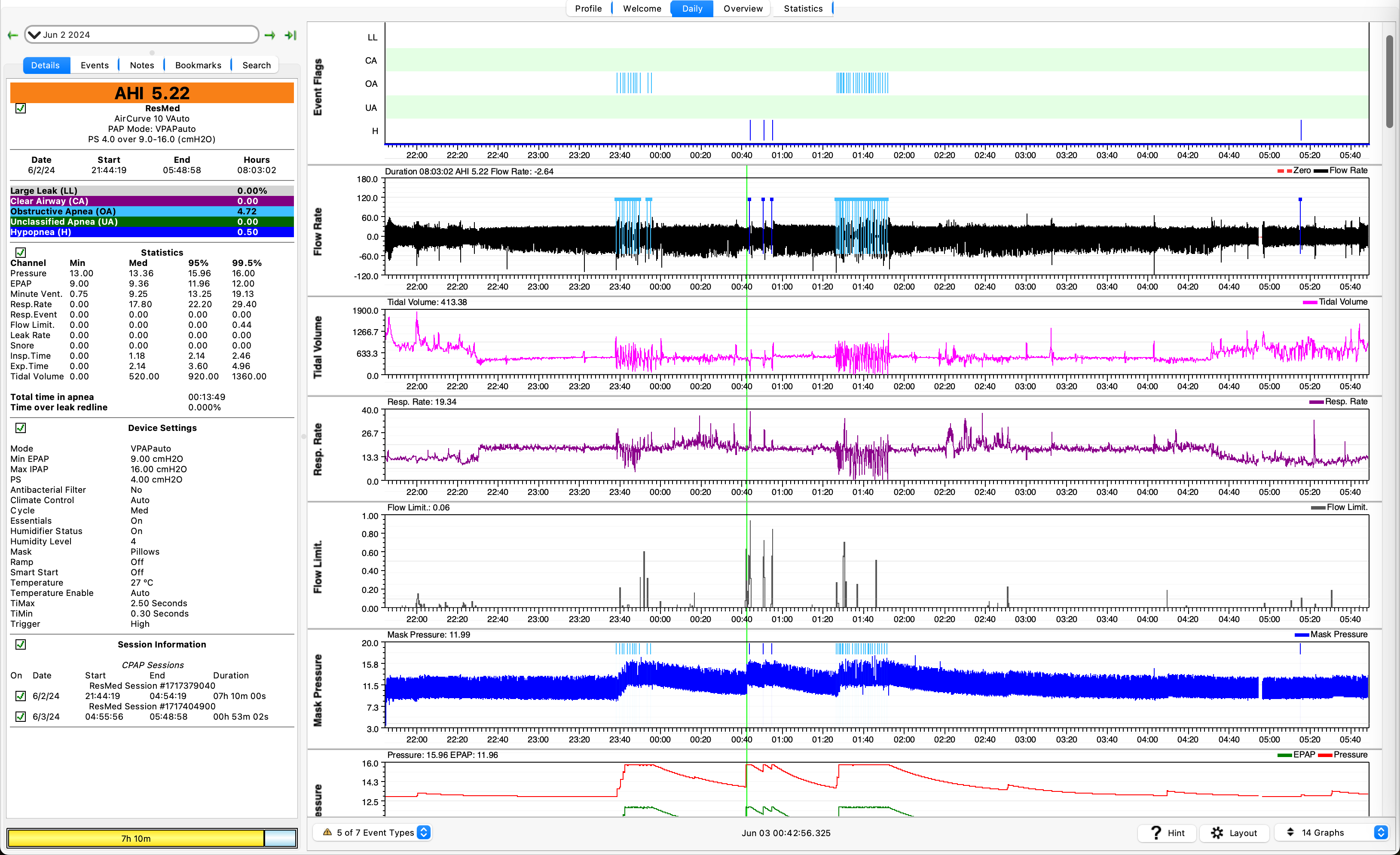Click the Clear Airway (CA) purple row
The height and width of the screenshot is (855, 1400).
[152, 201]
